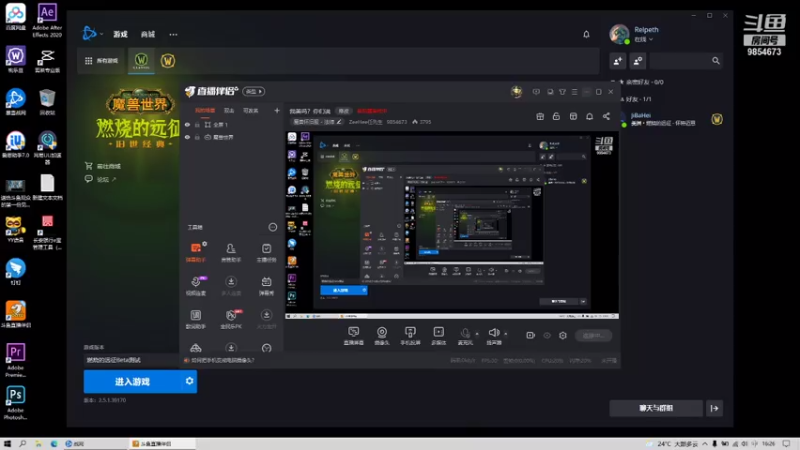
Task: Switch to the 可发弹 scene tab
Action: coord(251,110)
